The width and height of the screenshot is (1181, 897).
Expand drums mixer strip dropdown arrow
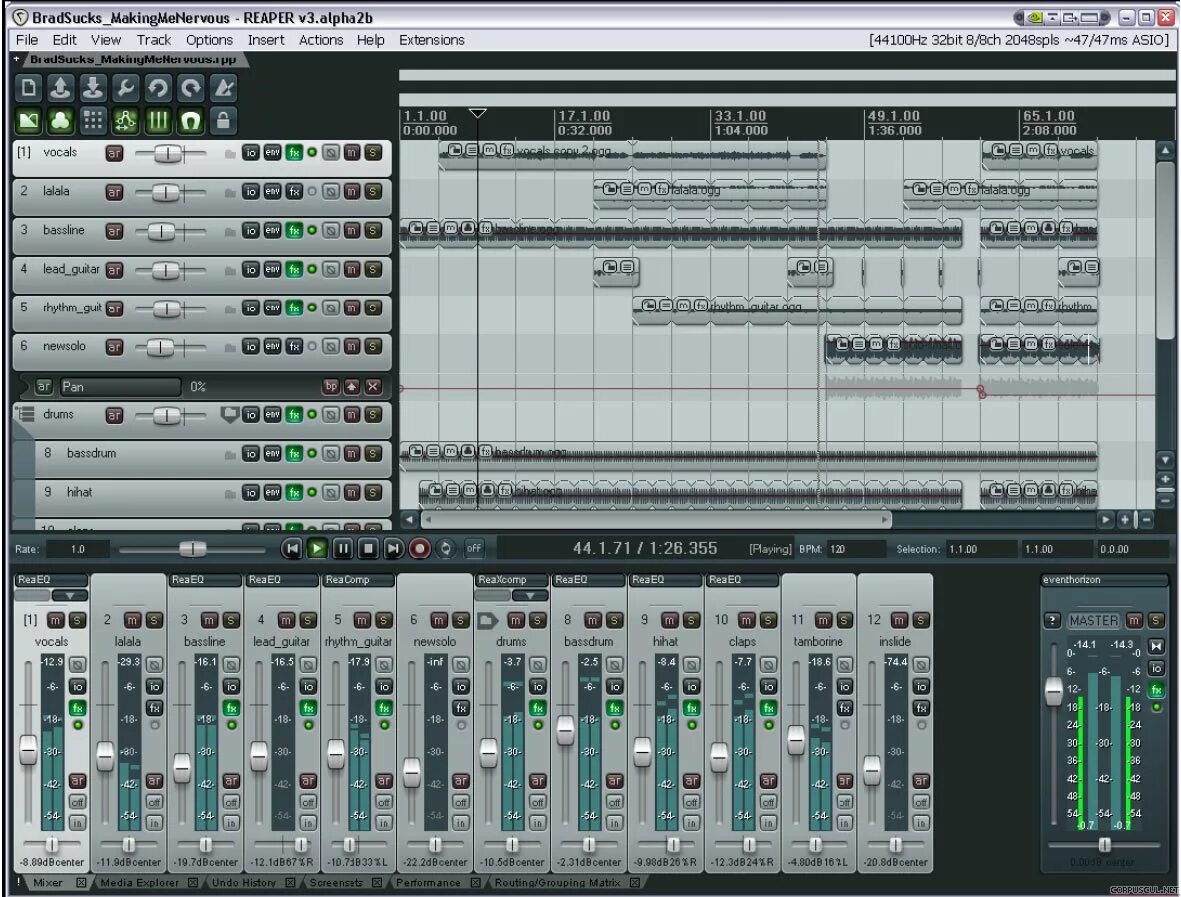pyautogui.click(x=530, y=596)
